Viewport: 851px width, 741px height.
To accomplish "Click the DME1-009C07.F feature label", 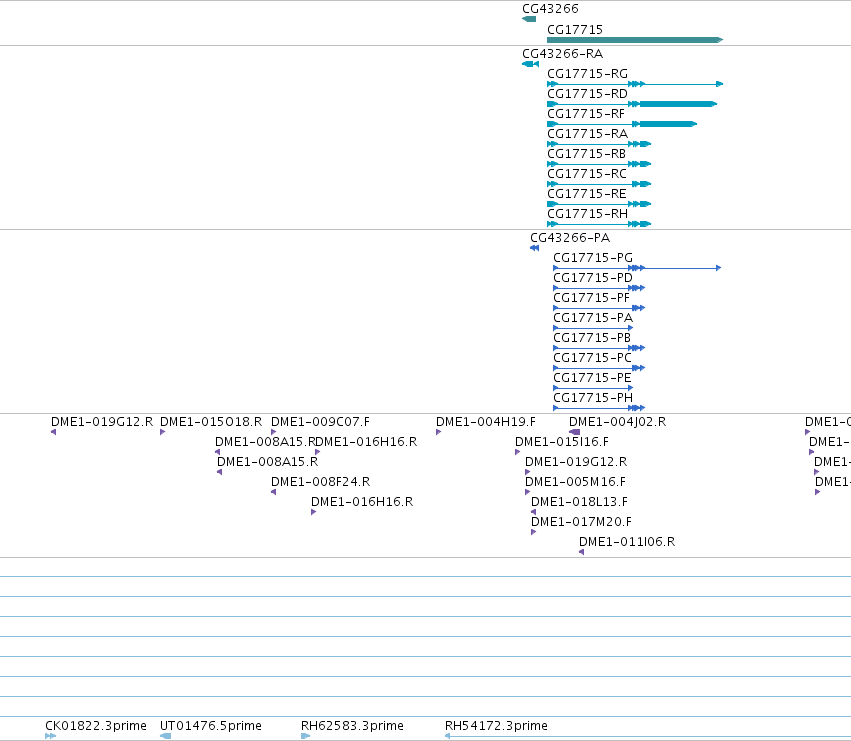I will click(x=320, y=422).
